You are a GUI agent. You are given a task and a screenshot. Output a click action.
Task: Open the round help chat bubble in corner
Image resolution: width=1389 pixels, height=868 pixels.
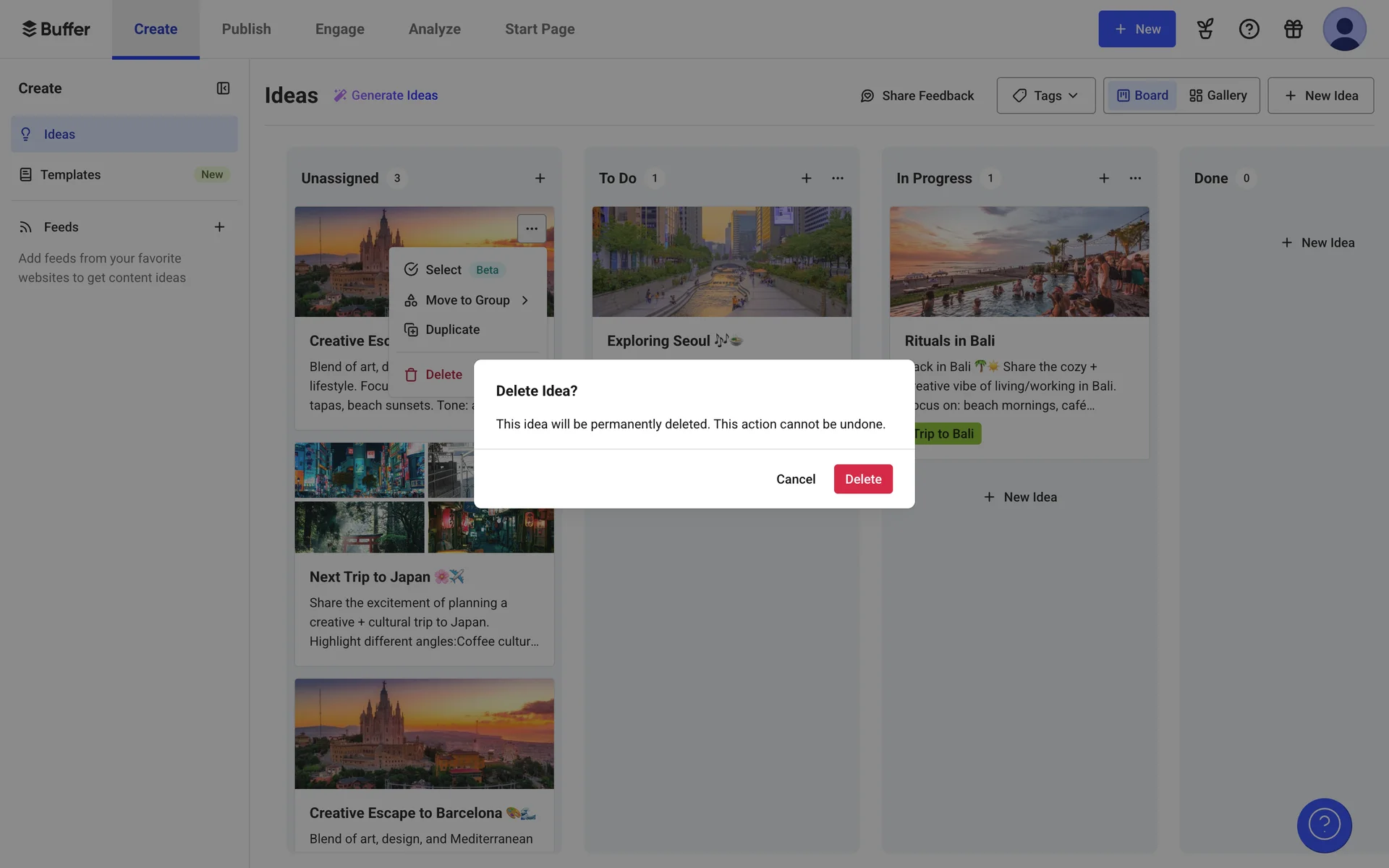coord(1324,825)
